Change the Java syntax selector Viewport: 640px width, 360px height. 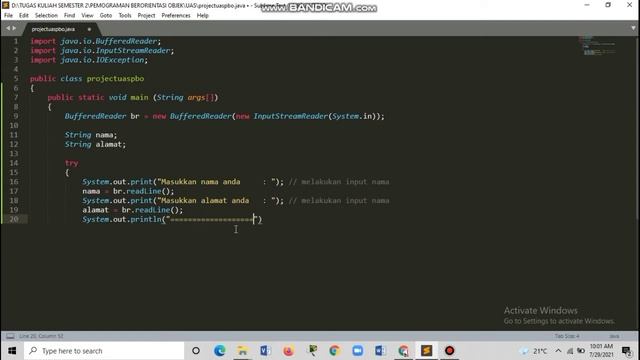pos(614,336)
